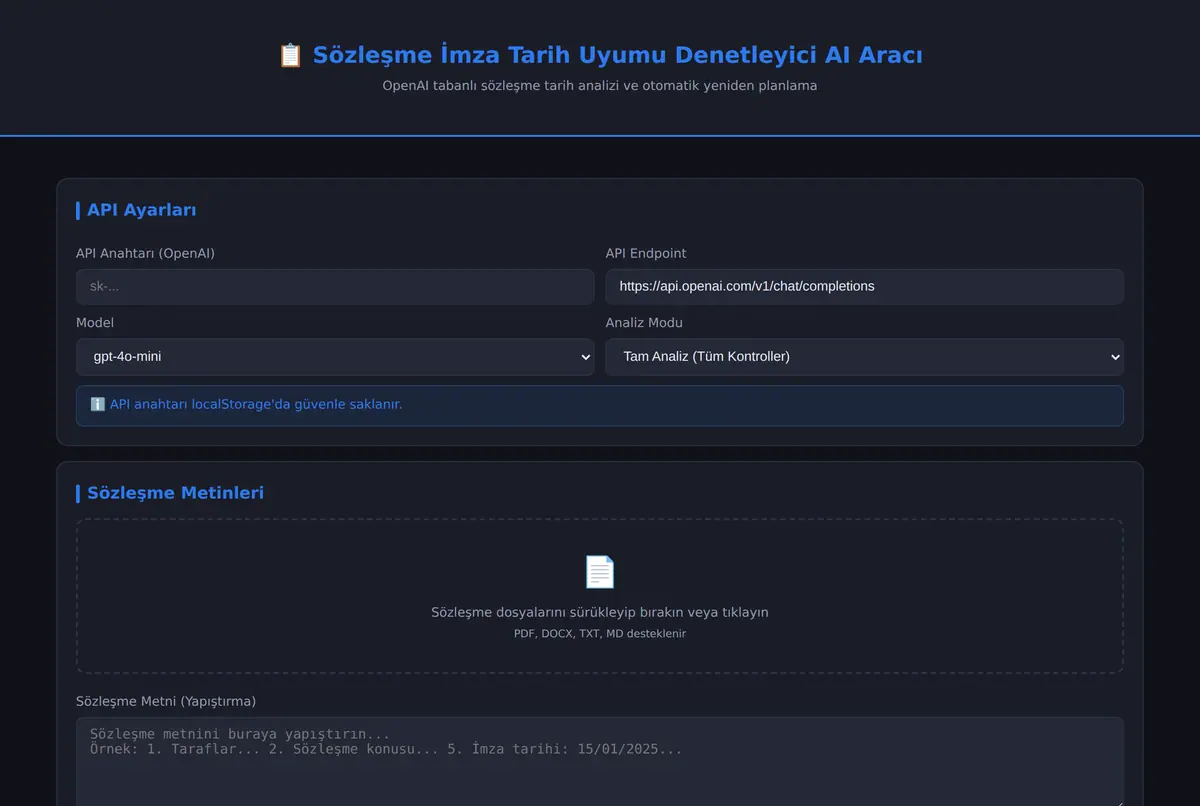Click the document icon in the upload area
The image size is (1200, 806).
[x=600, y=572]
